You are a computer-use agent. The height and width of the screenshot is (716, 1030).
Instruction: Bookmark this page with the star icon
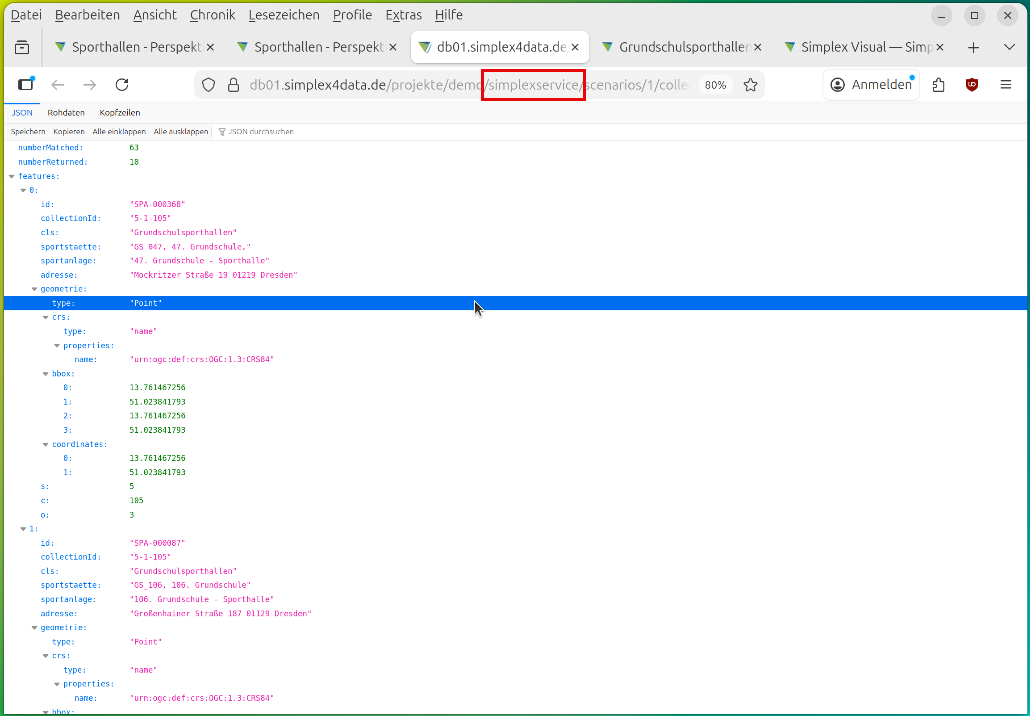click(750, 85)
